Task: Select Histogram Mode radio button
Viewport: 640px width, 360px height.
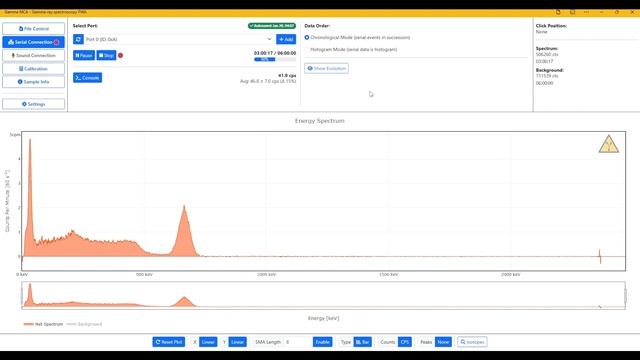Action: [307, 49]
